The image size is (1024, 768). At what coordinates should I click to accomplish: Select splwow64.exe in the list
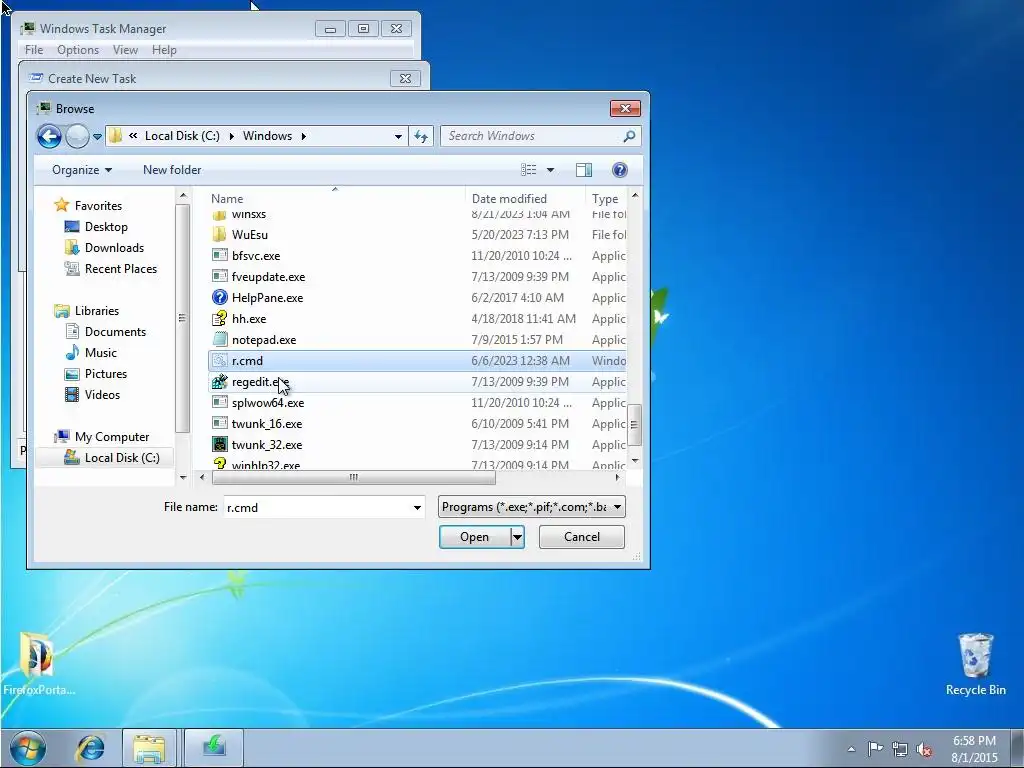click(268, 403)
